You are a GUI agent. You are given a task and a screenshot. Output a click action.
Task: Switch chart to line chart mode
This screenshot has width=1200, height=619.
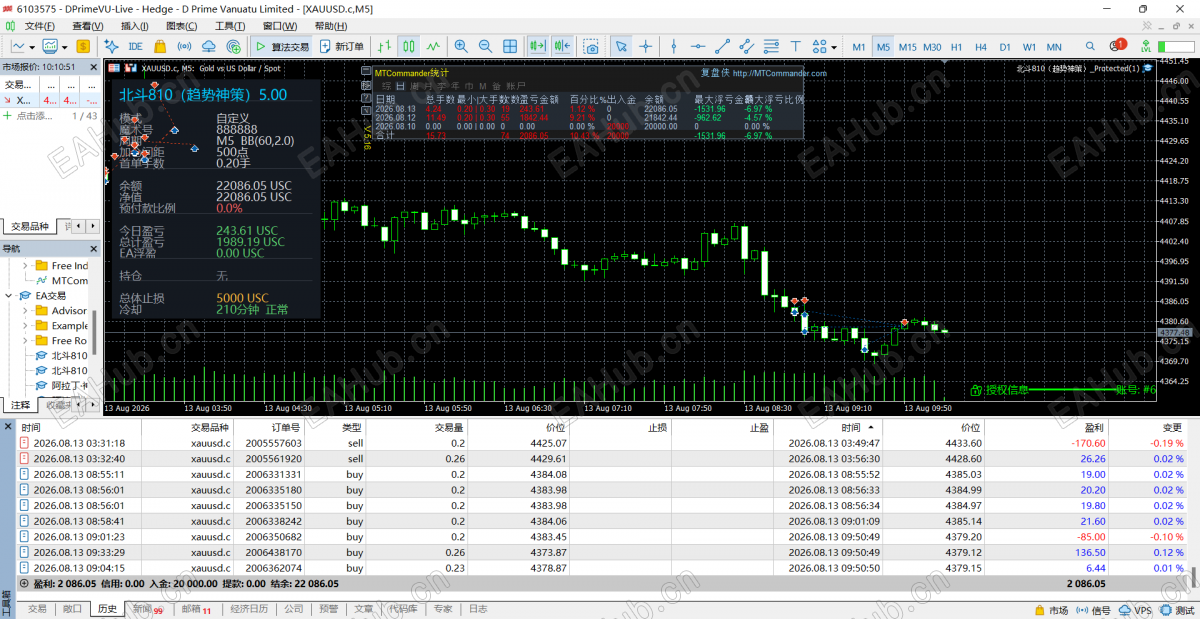coord(433,46)
